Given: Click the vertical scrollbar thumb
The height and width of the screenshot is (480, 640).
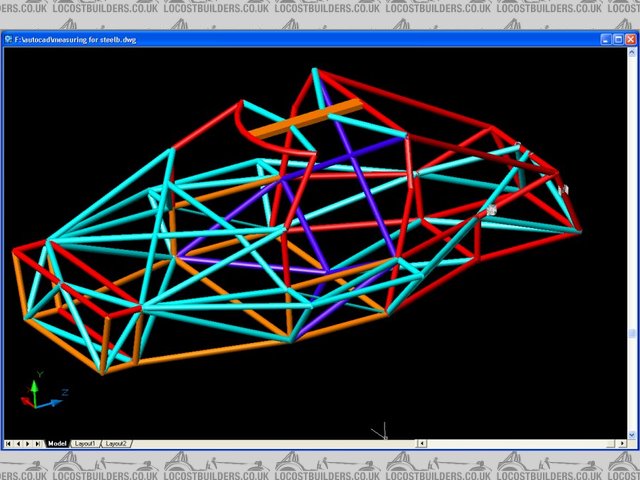Looking at the screenshot, I should (x=632, y=333).
